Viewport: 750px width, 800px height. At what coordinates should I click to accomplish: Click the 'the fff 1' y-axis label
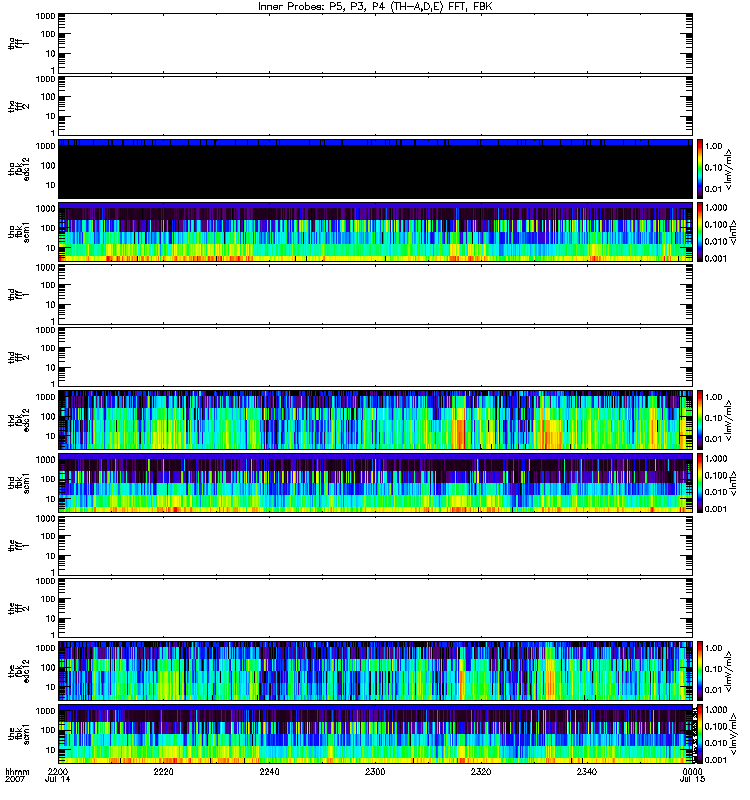click(x=19, y=546)
